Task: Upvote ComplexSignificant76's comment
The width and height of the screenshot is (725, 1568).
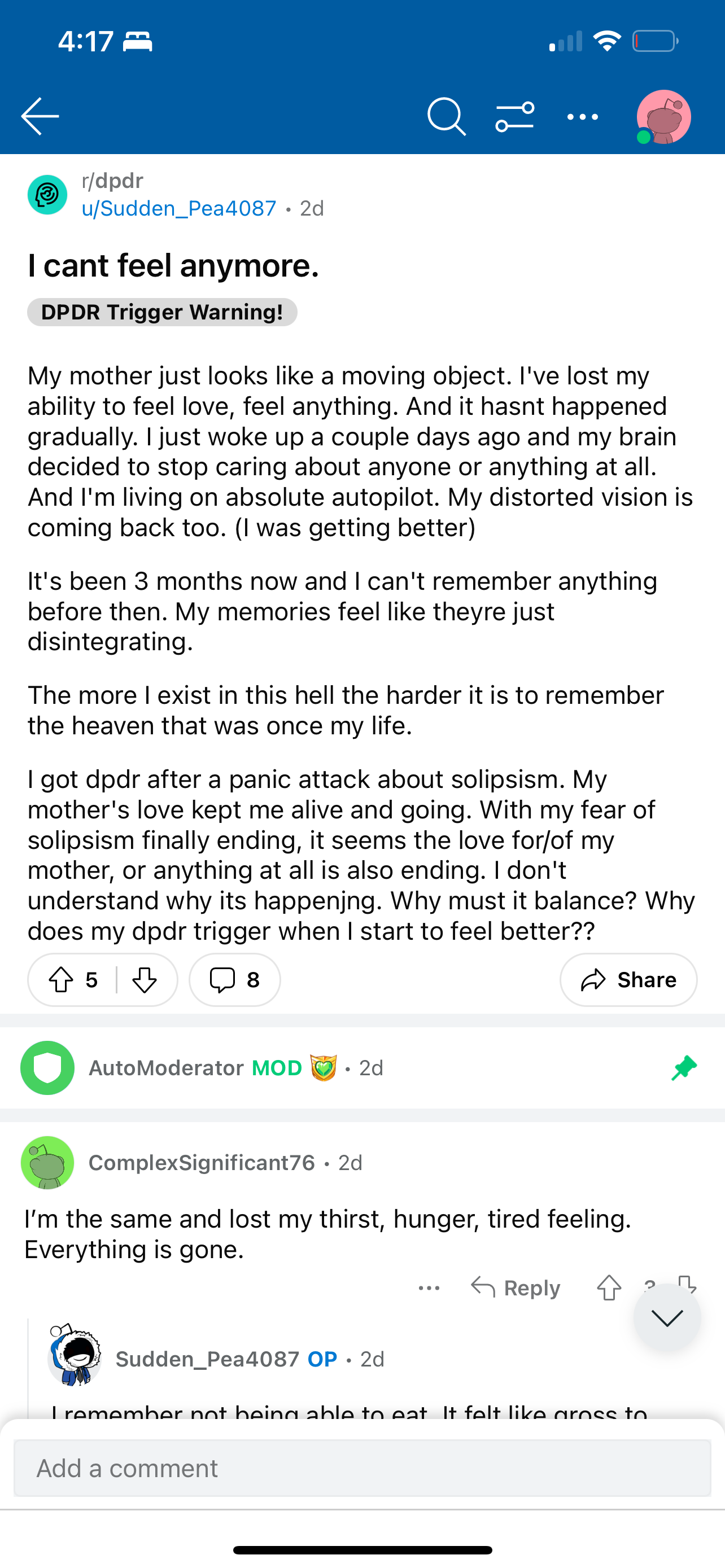Action: pyautogui.click(x=609, y=1288)
